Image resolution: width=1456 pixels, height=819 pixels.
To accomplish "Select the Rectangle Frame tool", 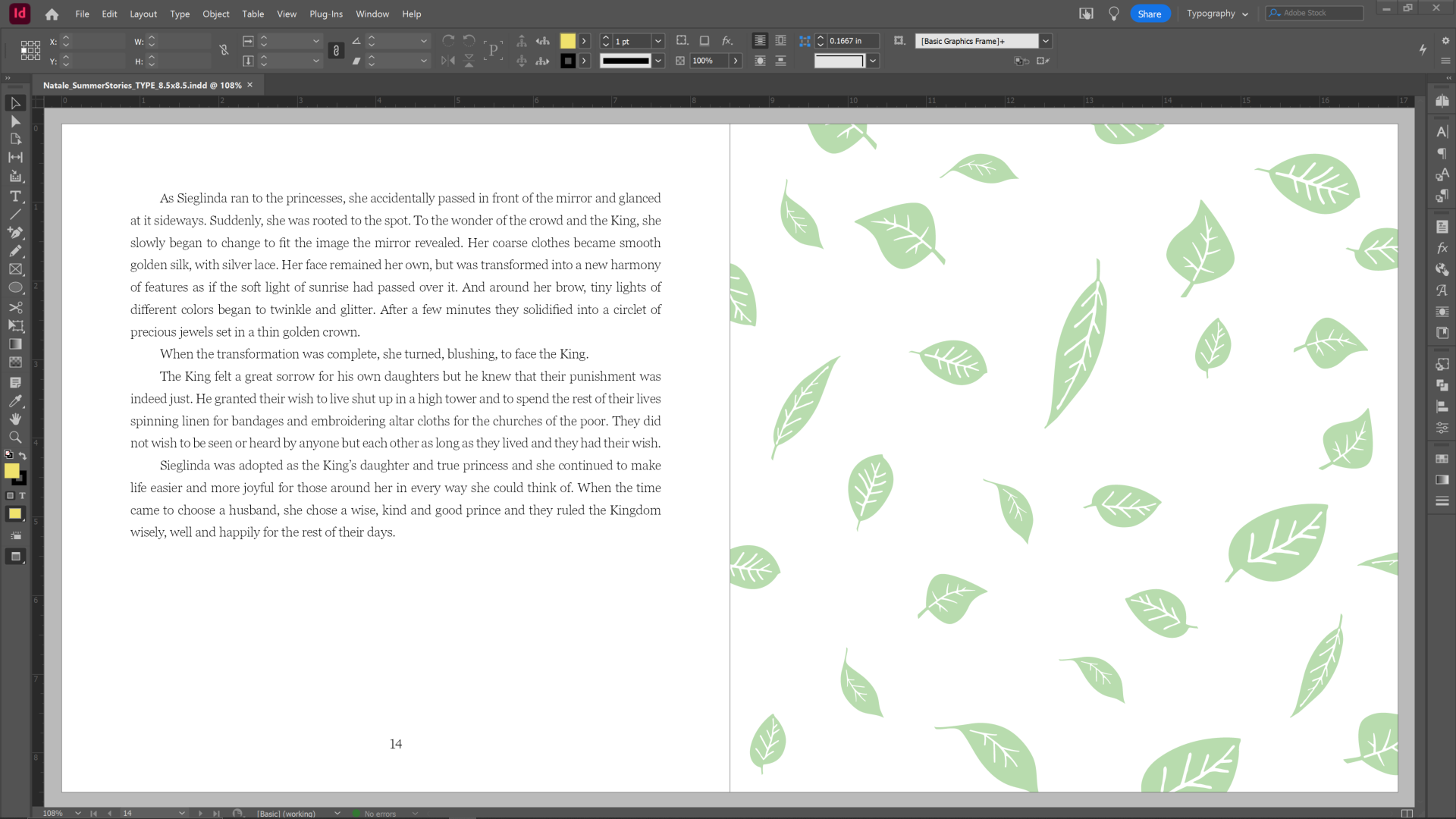I will tap(15, 269).
